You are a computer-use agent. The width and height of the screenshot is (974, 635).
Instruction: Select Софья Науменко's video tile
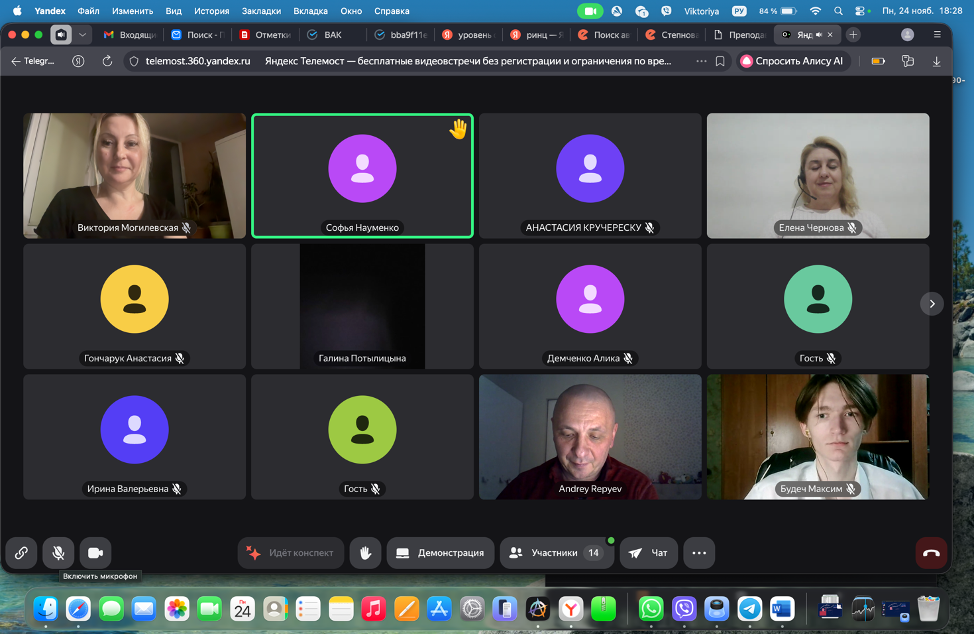point(362,175)
